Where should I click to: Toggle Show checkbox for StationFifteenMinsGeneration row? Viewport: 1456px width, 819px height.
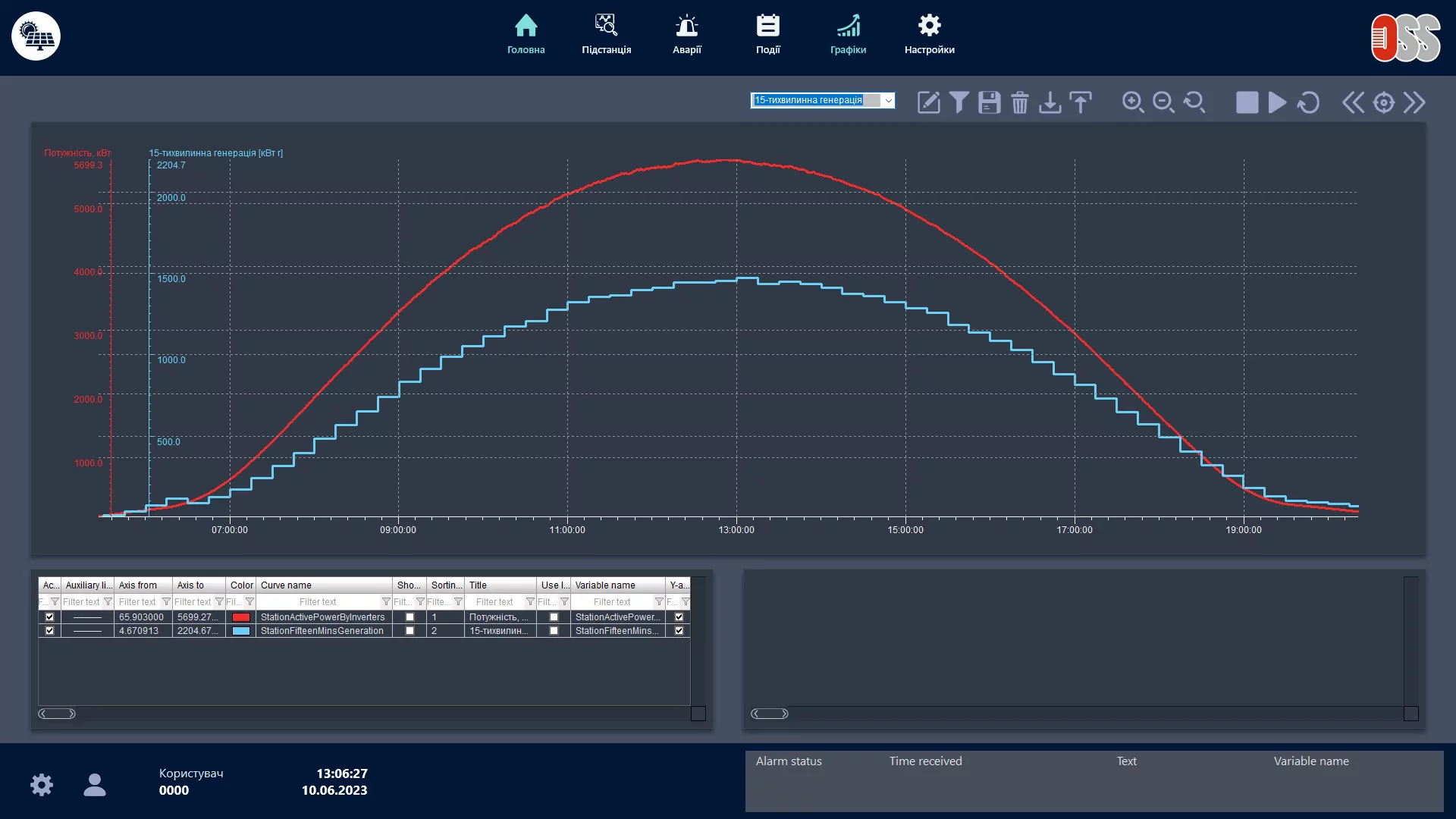click(409, 631)
